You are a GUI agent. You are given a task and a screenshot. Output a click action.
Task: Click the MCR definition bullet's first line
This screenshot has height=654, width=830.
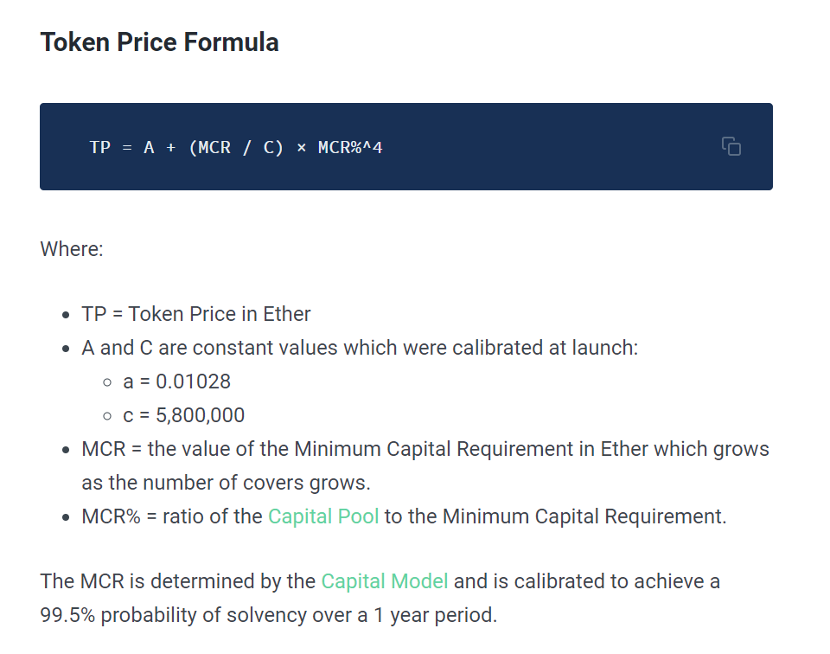[x=425, y=449]
